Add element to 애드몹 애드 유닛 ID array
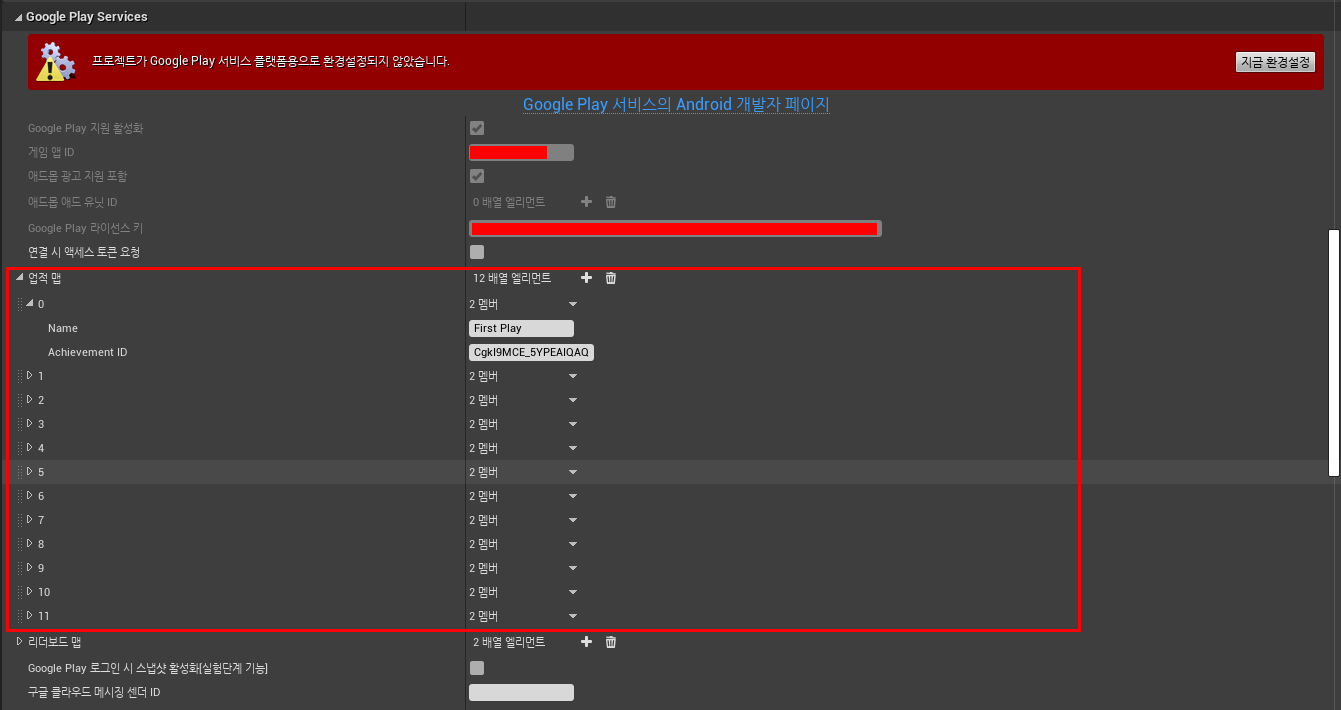The width and height of the screenshot is (1341, 710). click(x=587, y=202)
